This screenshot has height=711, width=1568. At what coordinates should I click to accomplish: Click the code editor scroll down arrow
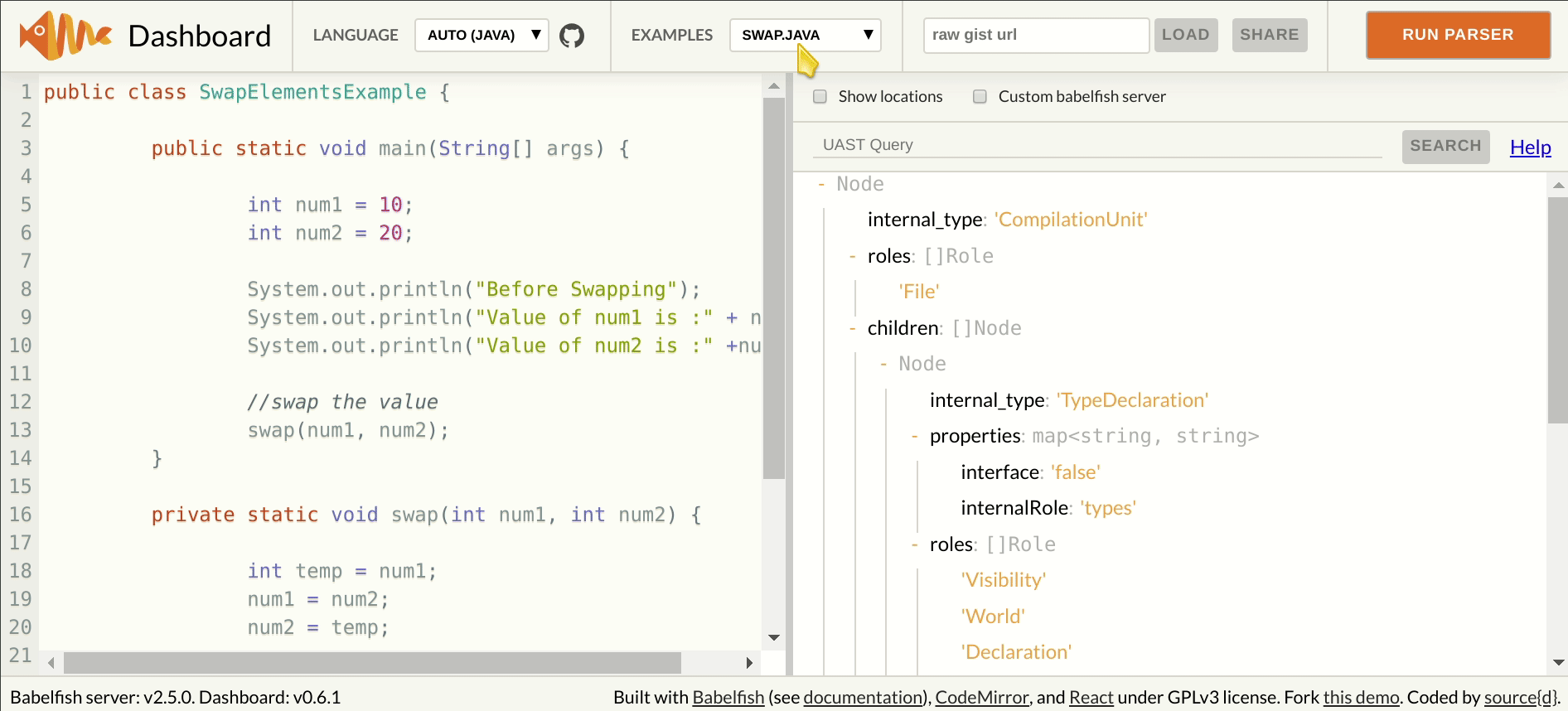tap(773, 637)
